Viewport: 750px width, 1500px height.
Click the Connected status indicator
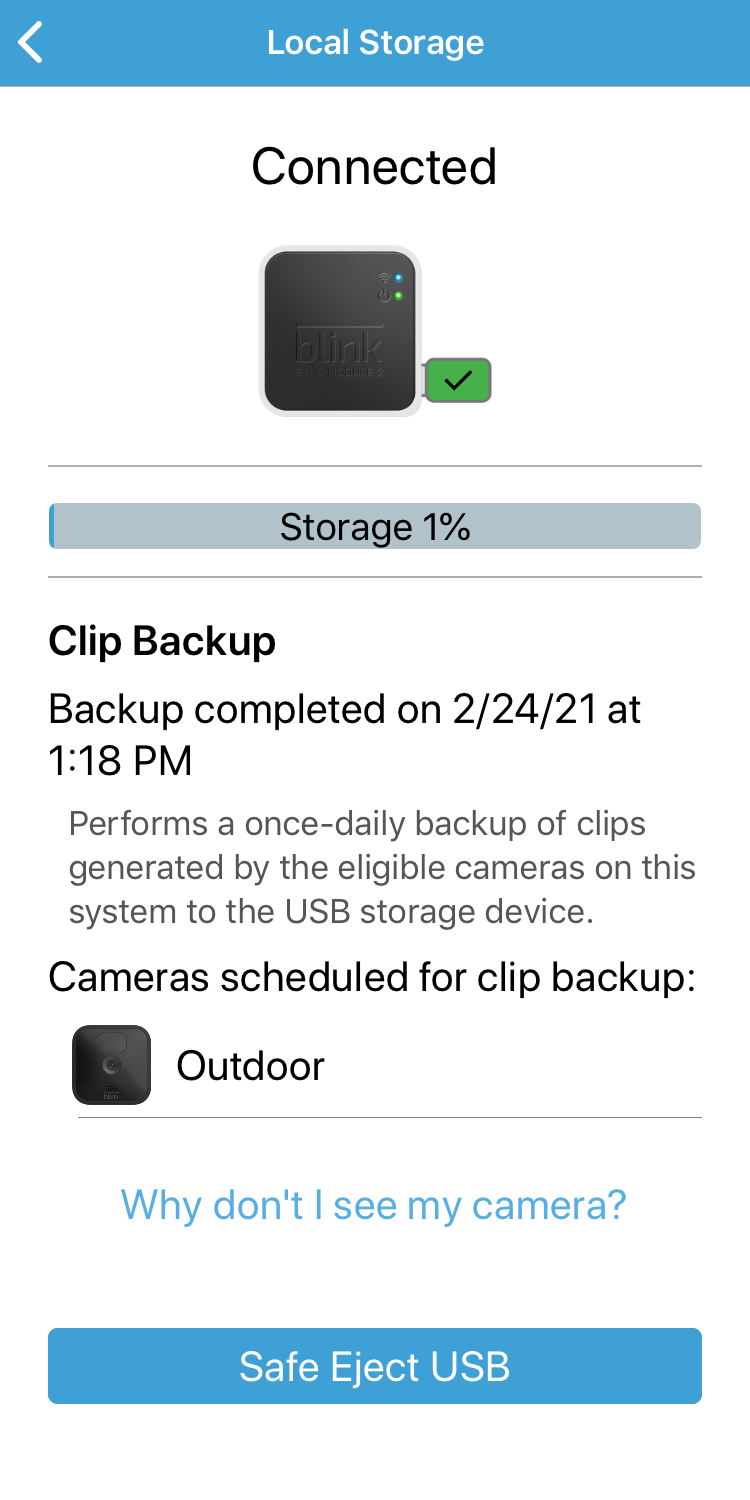374,166
